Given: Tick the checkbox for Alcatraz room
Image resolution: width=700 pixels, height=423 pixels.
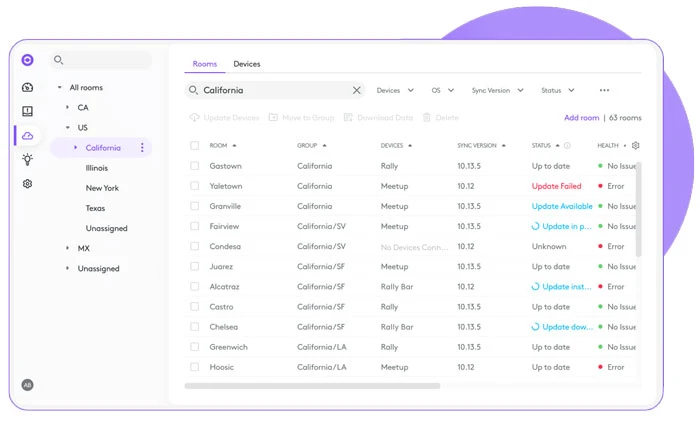Looking at the screenshot, I should pyautogui.click(x=195, y=287).
